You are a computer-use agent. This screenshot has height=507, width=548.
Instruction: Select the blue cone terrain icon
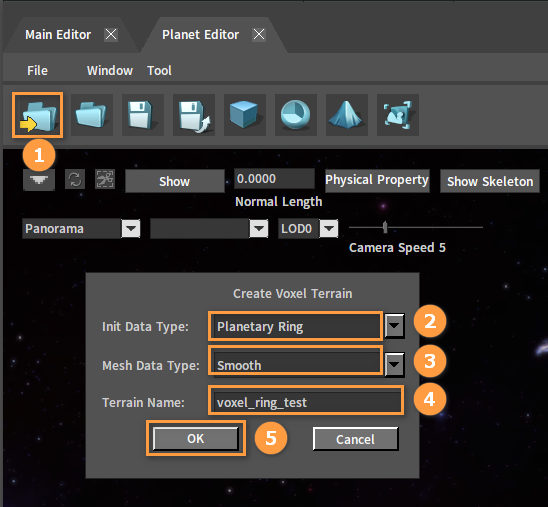click(347, 115)
